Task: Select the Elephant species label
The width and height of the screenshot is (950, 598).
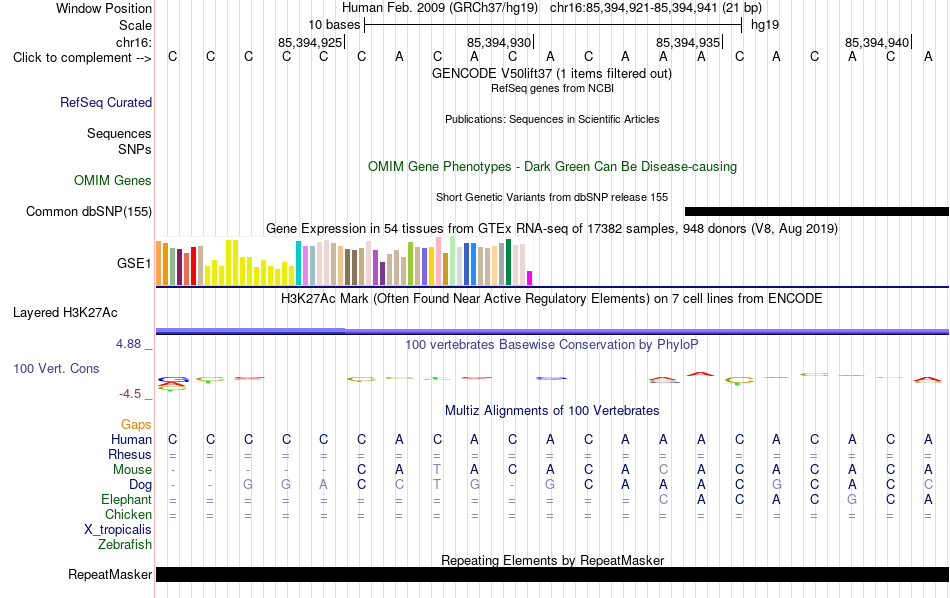Action: pyautogui.click(x=126, y=500)
